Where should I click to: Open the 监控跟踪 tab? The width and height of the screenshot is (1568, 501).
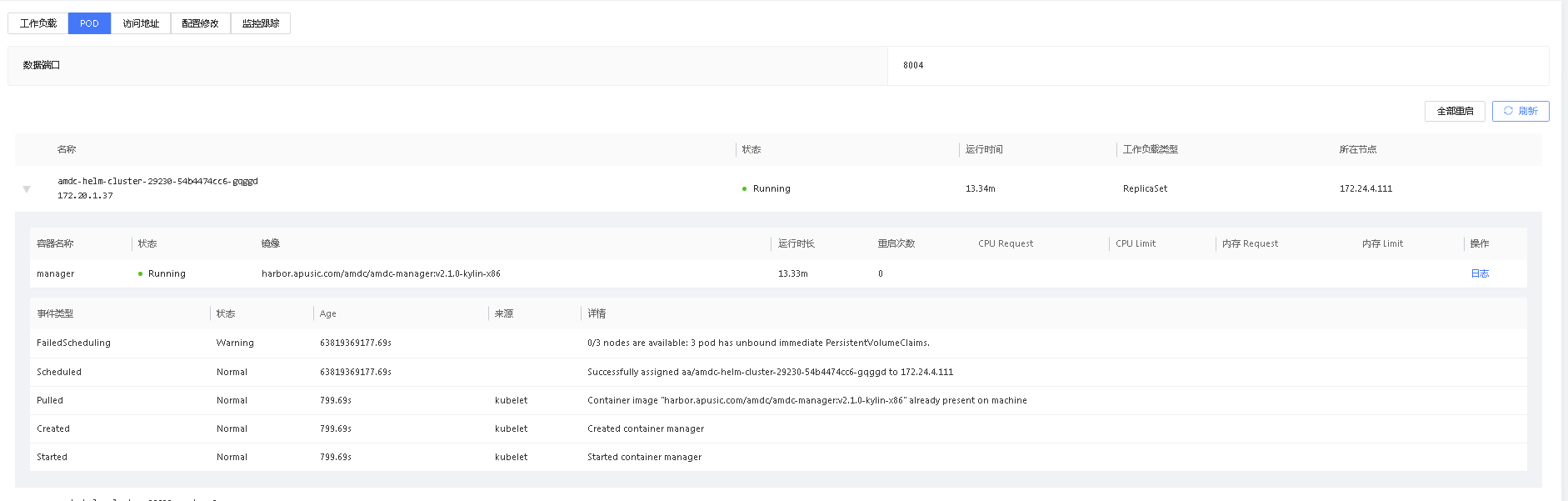click(261, 23)
